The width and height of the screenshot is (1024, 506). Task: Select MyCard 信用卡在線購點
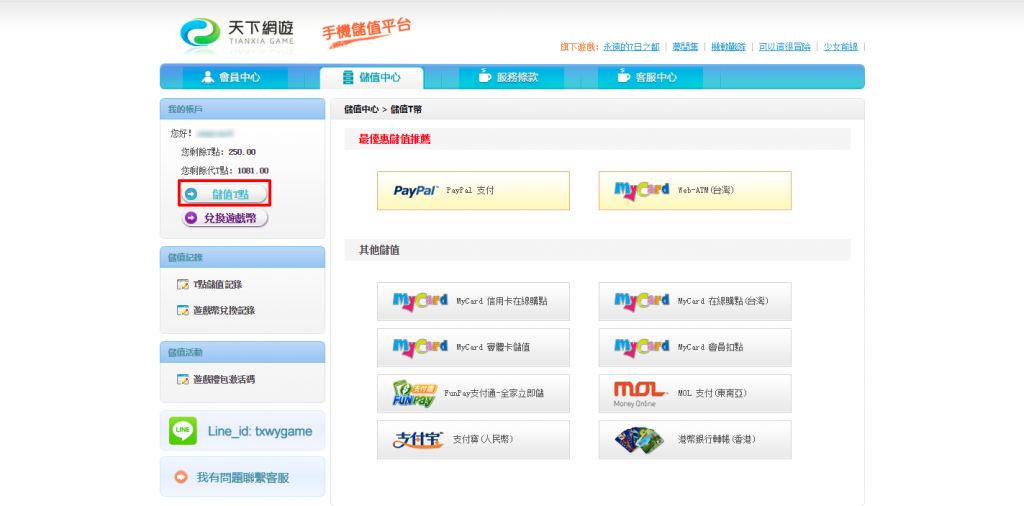pyautogui.click(x=473, y=302)
